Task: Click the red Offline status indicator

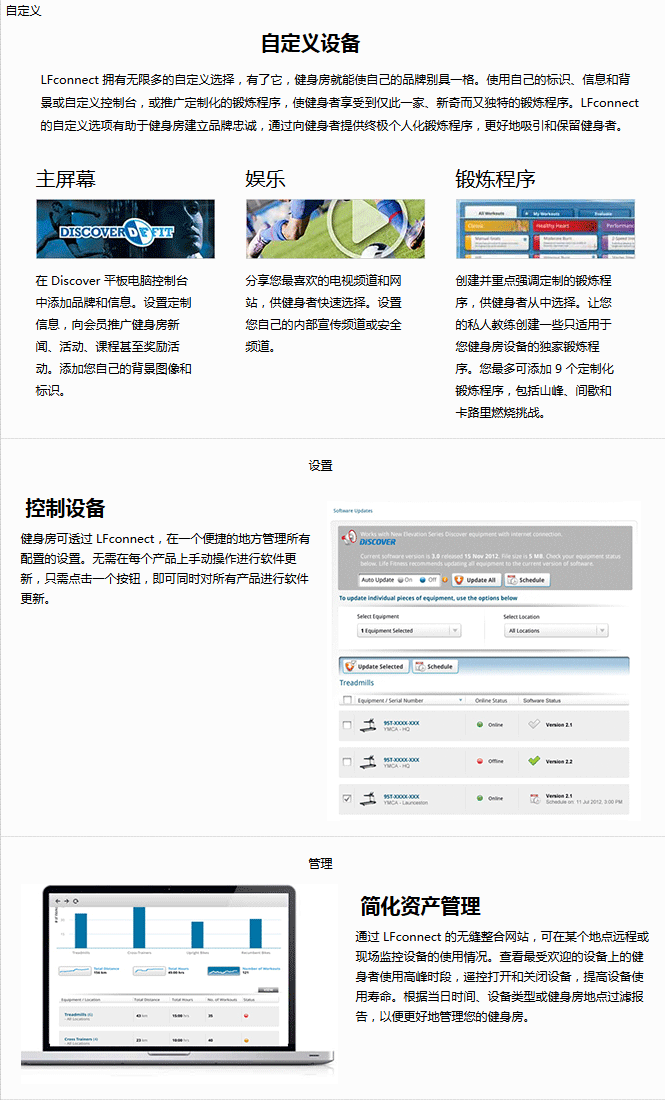Action: click(x=480, y=761)
